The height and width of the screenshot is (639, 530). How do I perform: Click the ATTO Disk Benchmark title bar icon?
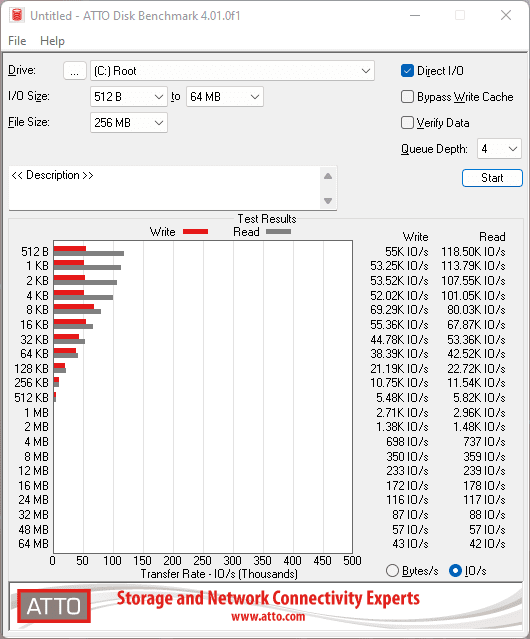[x=17, y=15]
